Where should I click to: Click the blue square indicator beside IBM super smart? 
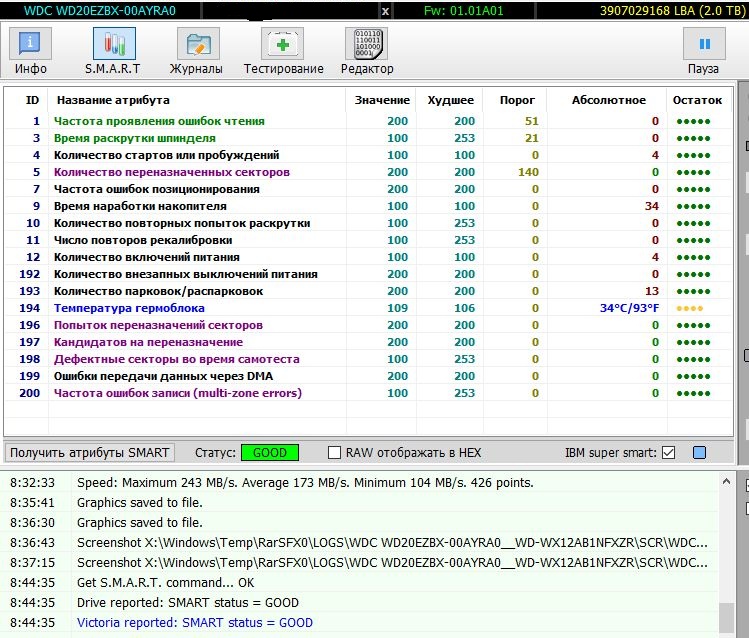[699, 453]
